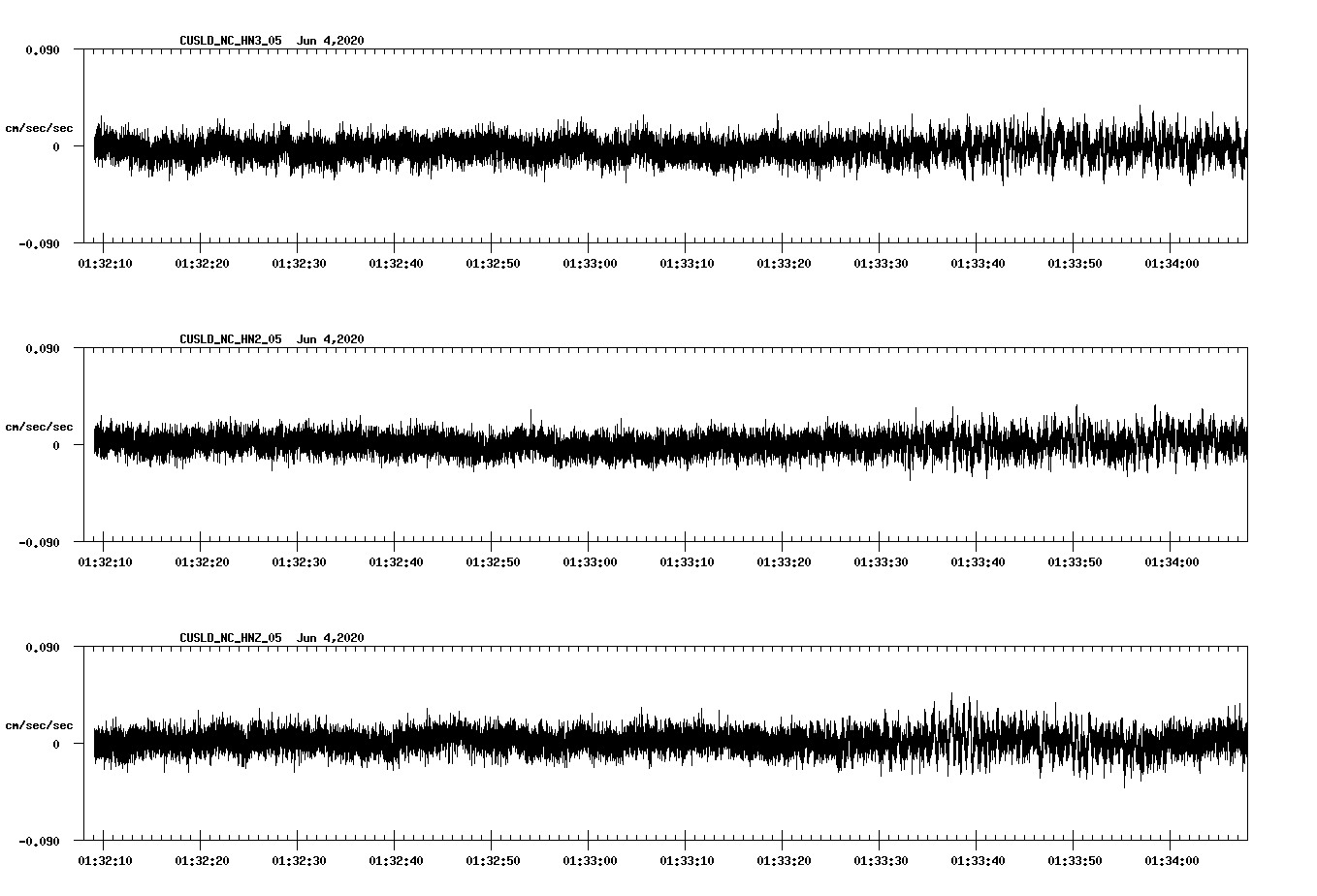Image resolution: width=1317 pixels, height=896 pixels.
Task: Click 01:33:10 time label under HNZ plot
Action: 687,860
